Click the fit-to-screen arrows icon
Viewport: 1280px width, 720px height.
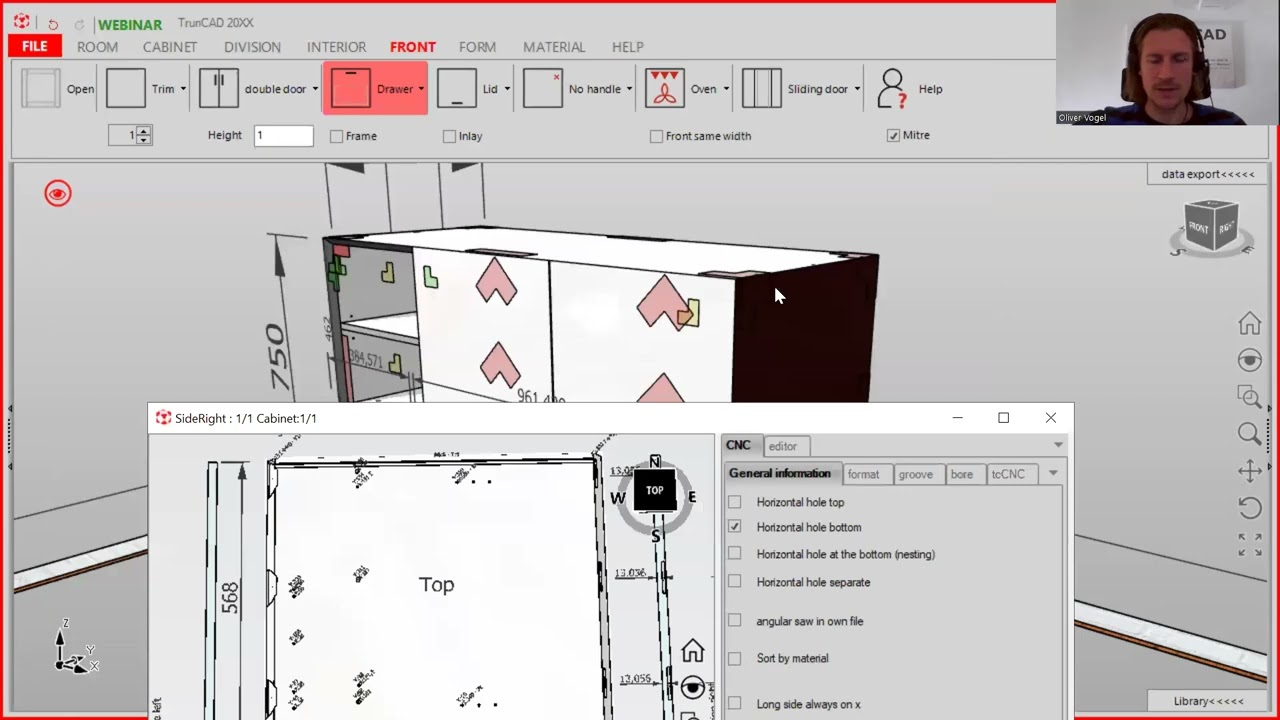1250,544
